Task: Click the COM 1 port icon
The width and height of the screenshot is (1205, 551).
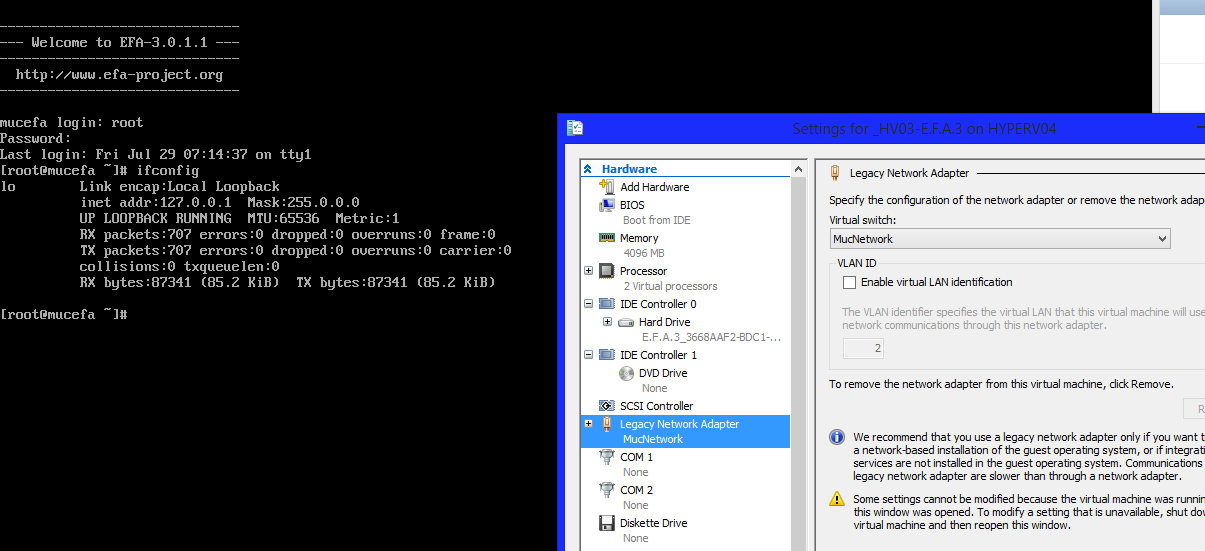Action: point(606,457)
